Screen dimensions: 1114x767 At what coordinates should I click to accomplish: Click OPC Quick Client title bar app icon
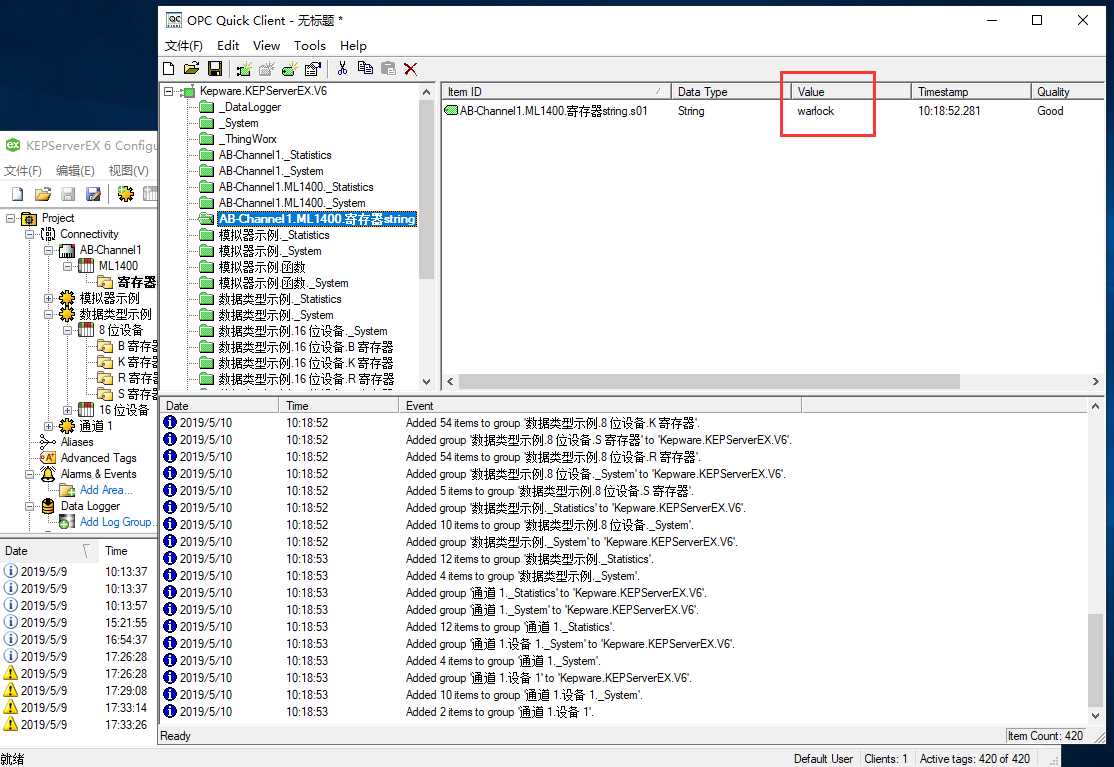click(x=173, y=20)
